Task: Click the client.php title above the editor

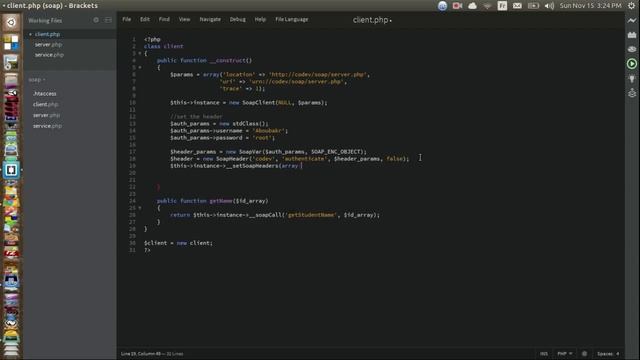Action: 372,20
